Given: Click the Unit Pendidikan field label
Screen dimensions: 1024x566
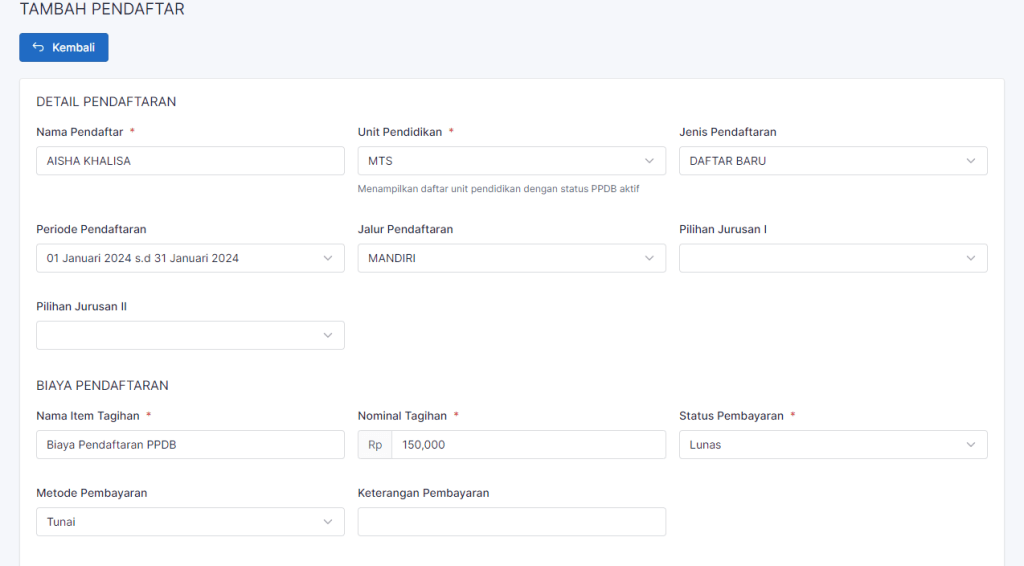Looking at the screenshot, I should tap(399, 132).
